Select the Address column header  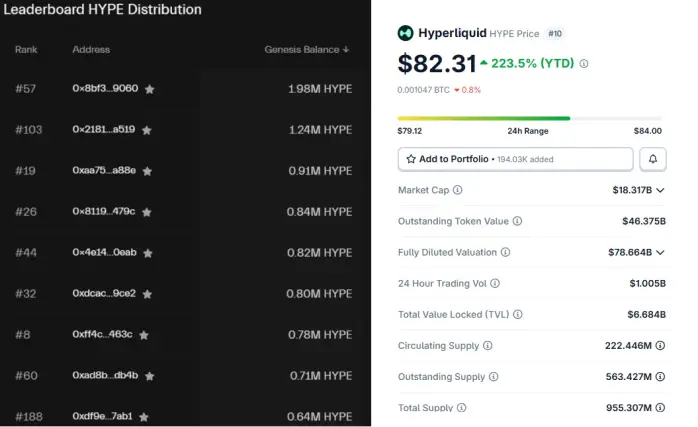91,49
